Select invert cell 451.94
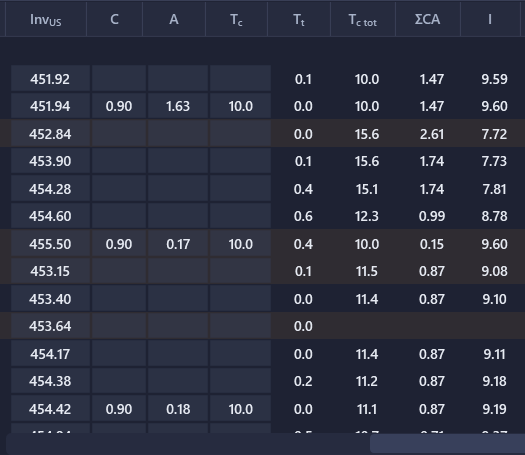The image size is (525, 455). click(x=50, y=106)
